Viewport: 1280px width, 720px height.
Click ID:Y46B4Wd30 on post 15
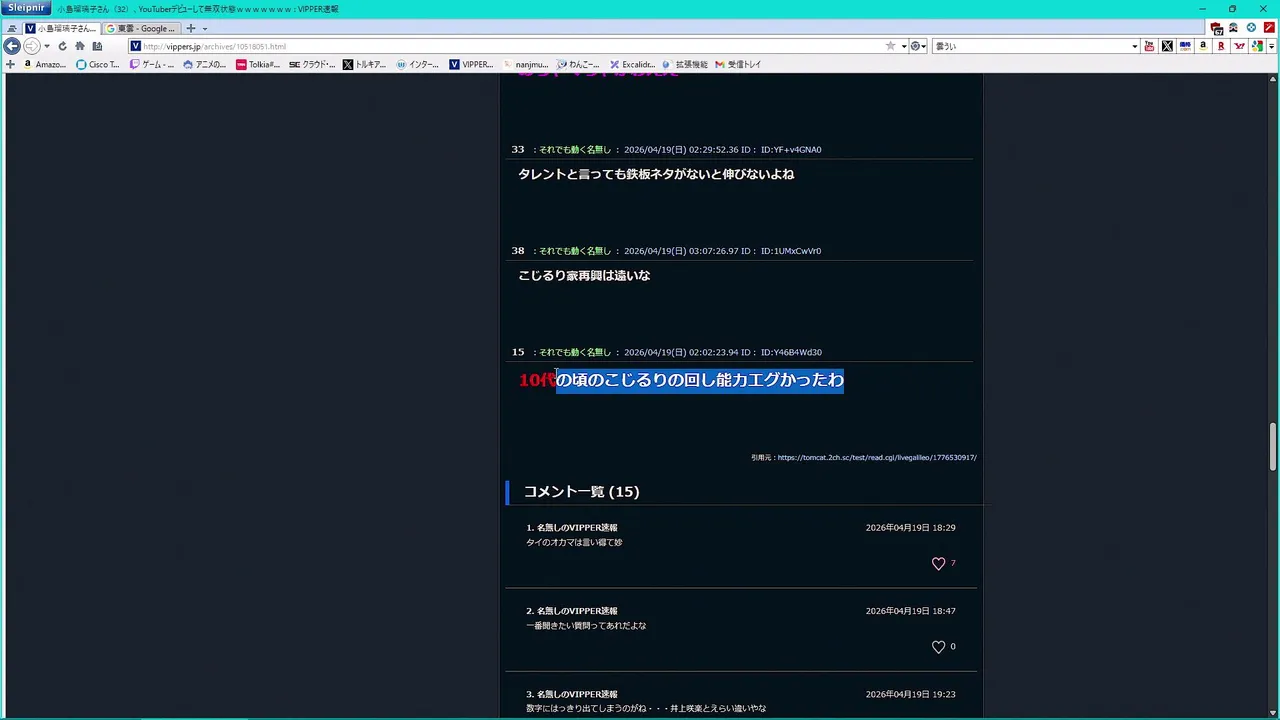pyautogui.click(x=791, y=352)
